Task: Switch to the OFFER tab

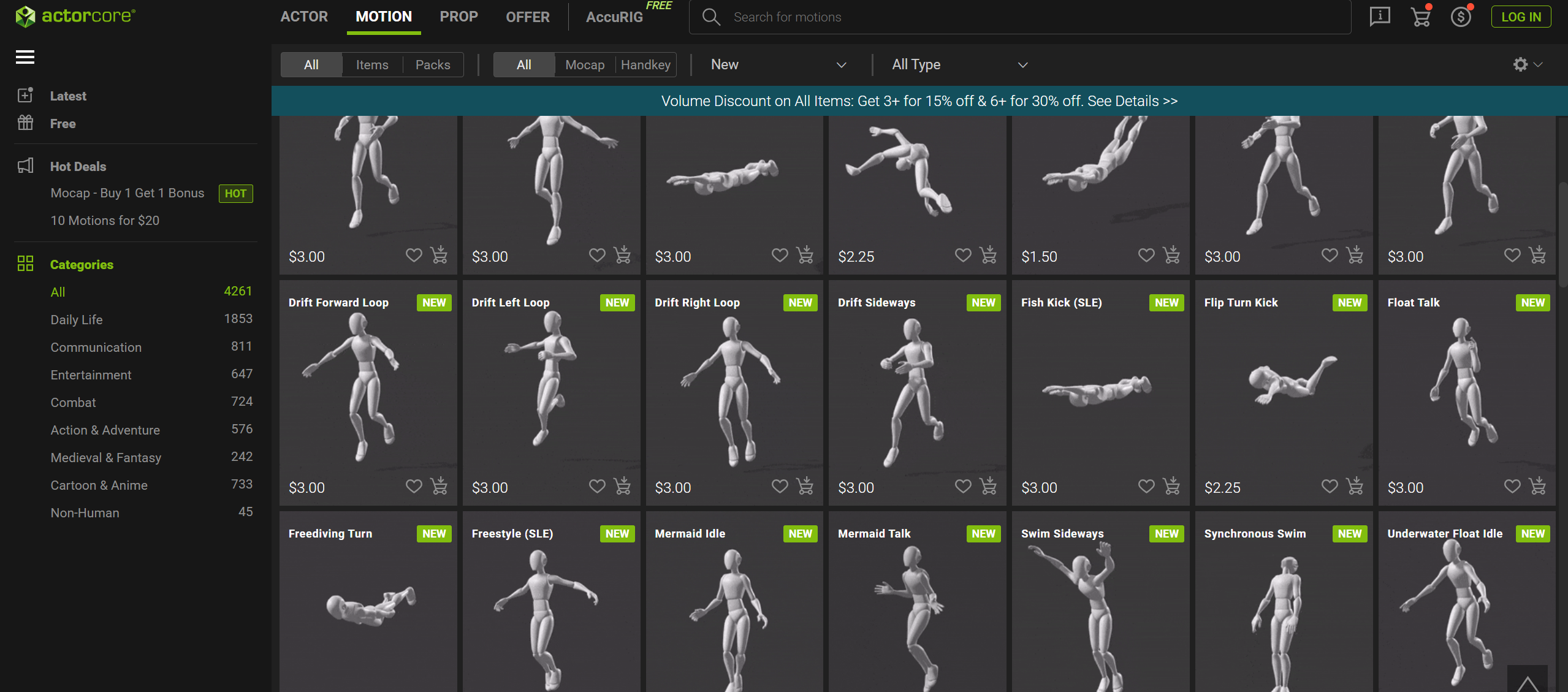Action: (x=528, y=17)
